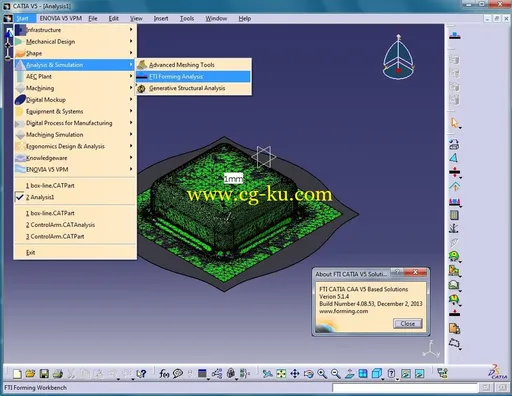
Task: Open the Window menu
Action: click(216, 18)
